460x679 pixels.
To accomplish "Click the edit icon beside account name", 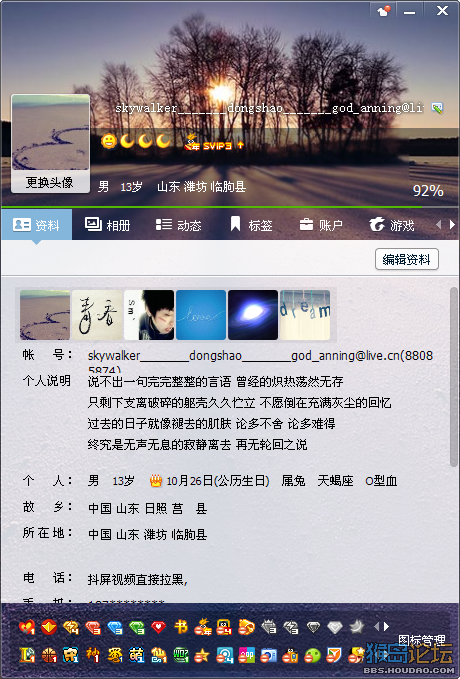I will 437,108.
